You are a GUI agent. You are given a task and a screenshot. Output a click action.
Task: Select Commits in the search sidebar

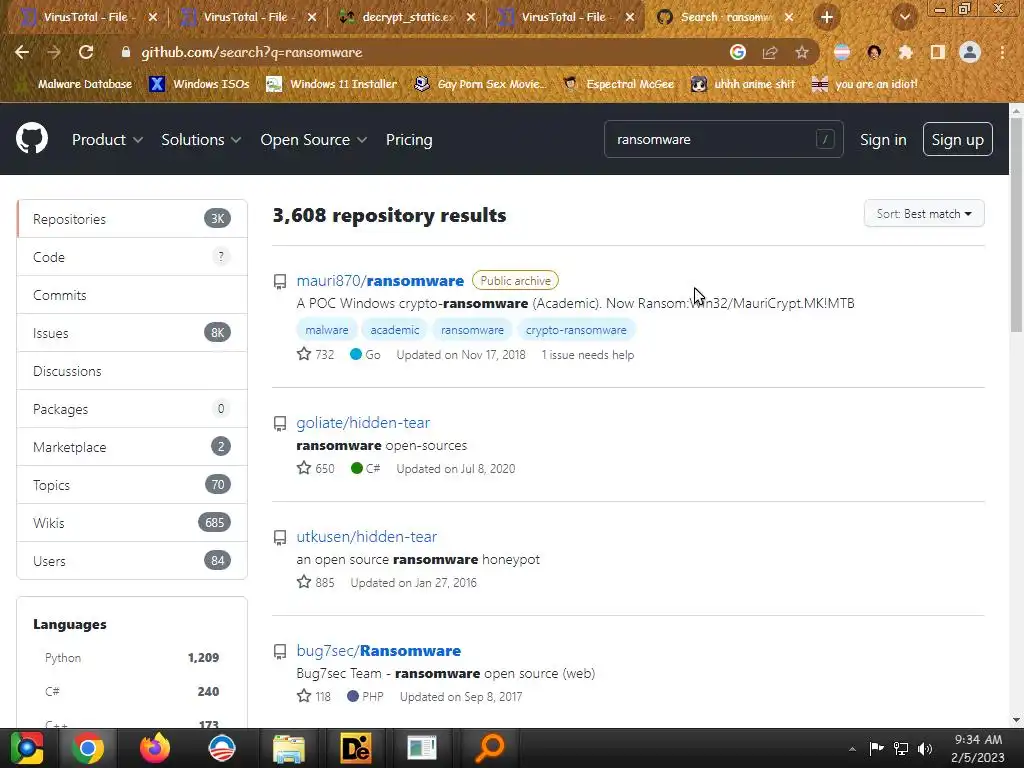click(132, 295)
